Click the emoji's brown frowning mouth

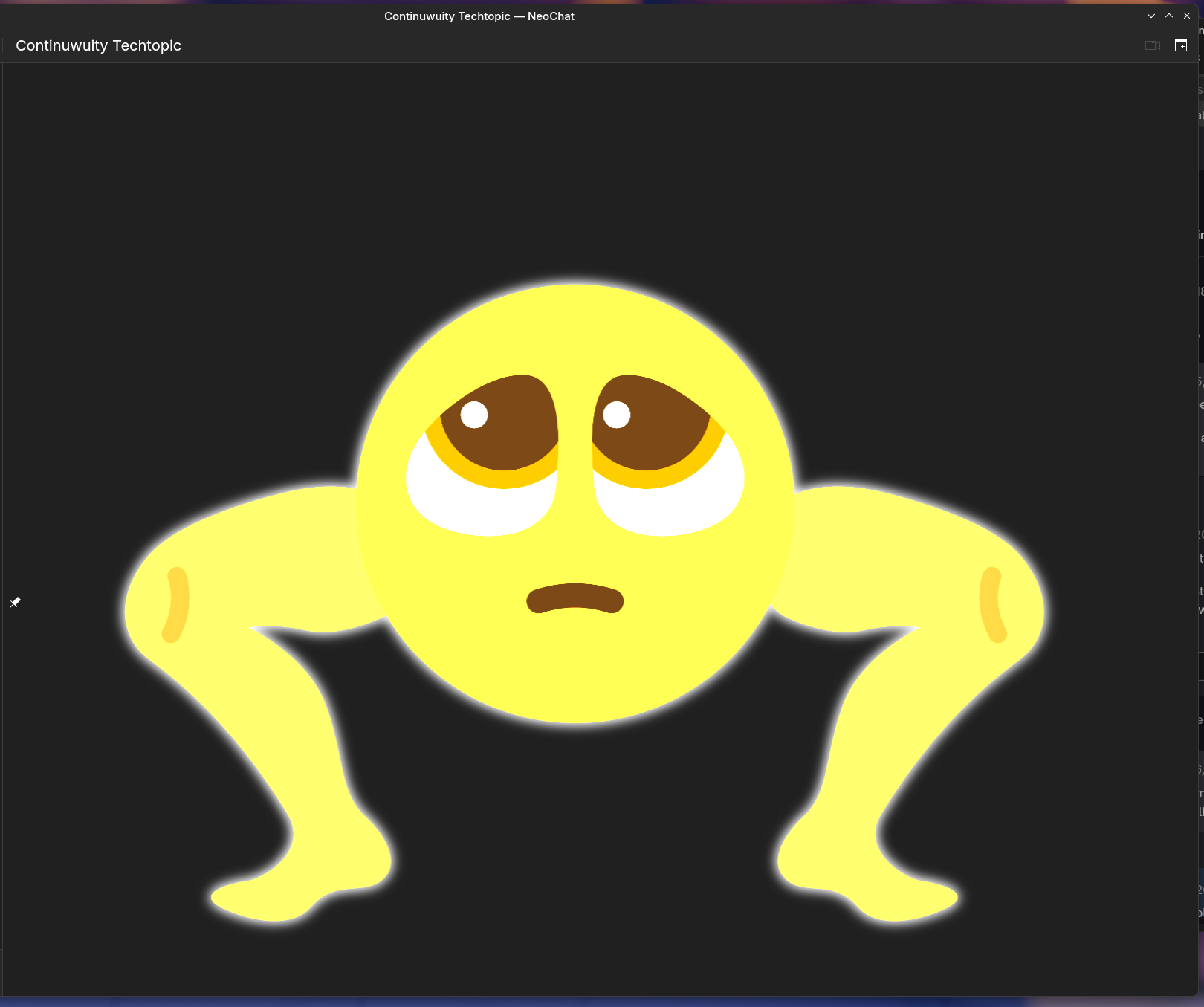tap(575, 598)
